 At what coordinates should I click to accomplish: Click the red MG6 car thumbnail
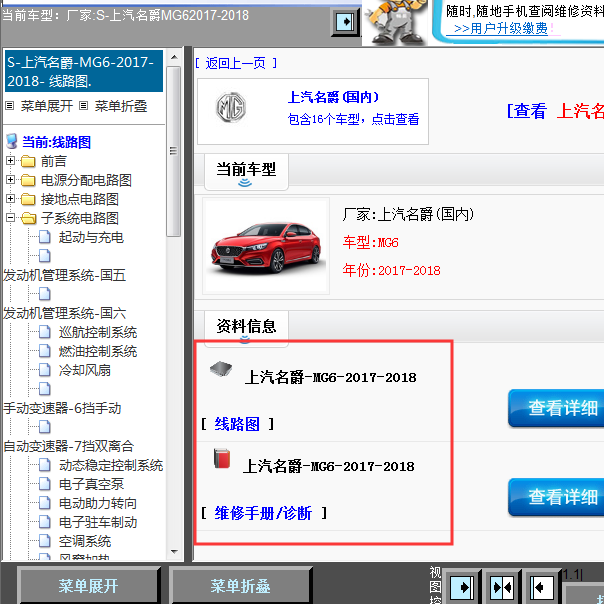266,246
